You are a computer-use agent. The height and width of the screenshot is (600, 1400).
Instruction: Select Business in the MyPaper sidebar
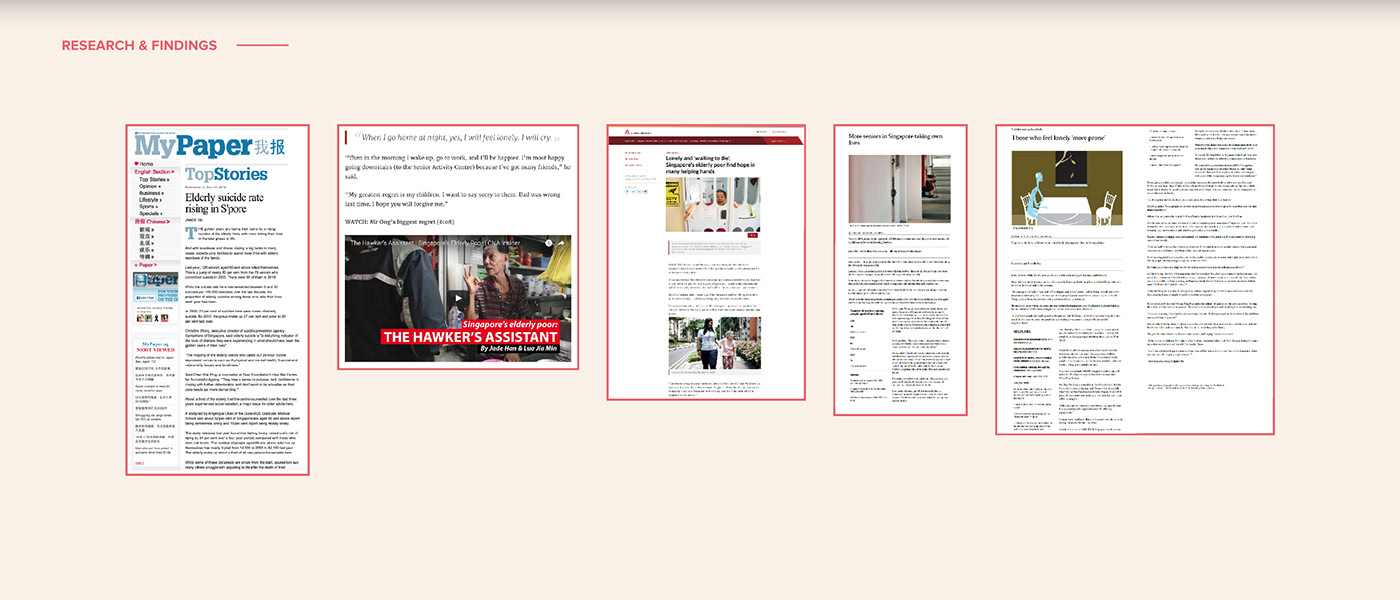152,193
